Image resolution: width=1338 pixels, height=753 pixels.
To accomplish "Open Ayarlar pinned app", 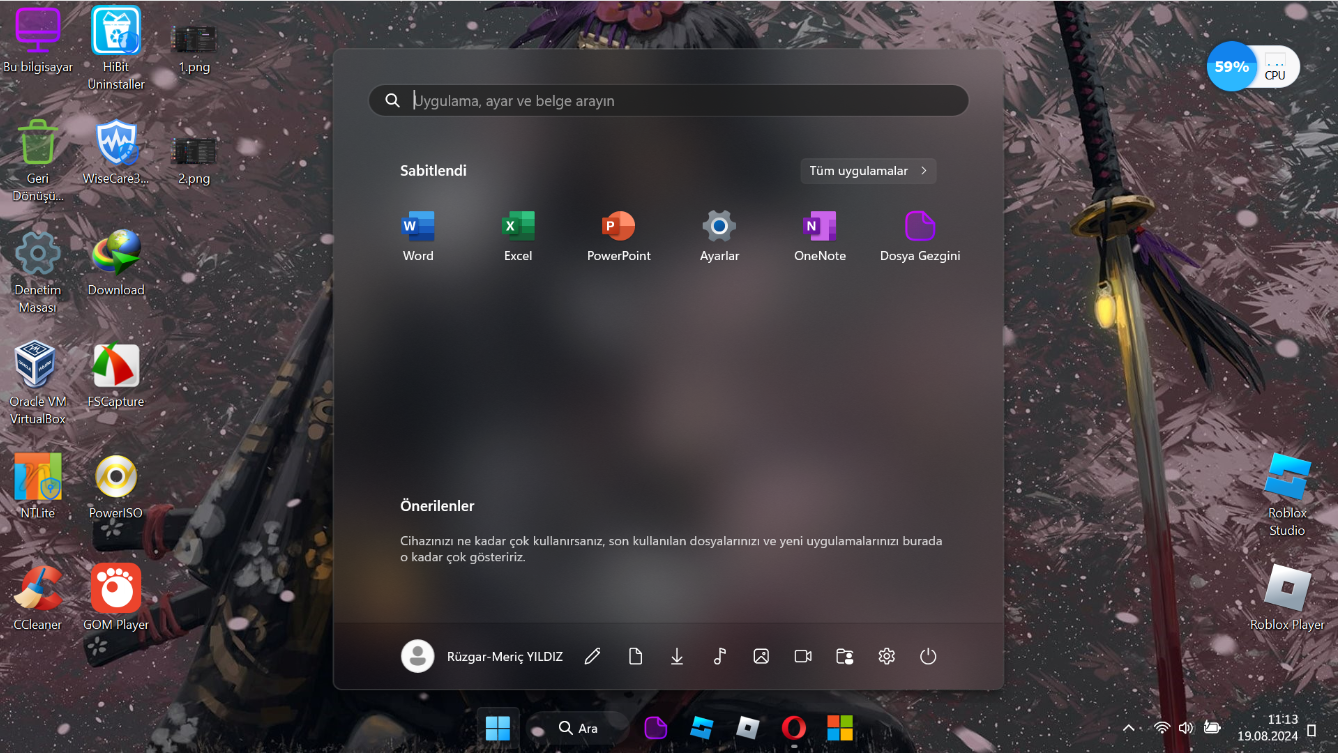I will coord(719,236).
